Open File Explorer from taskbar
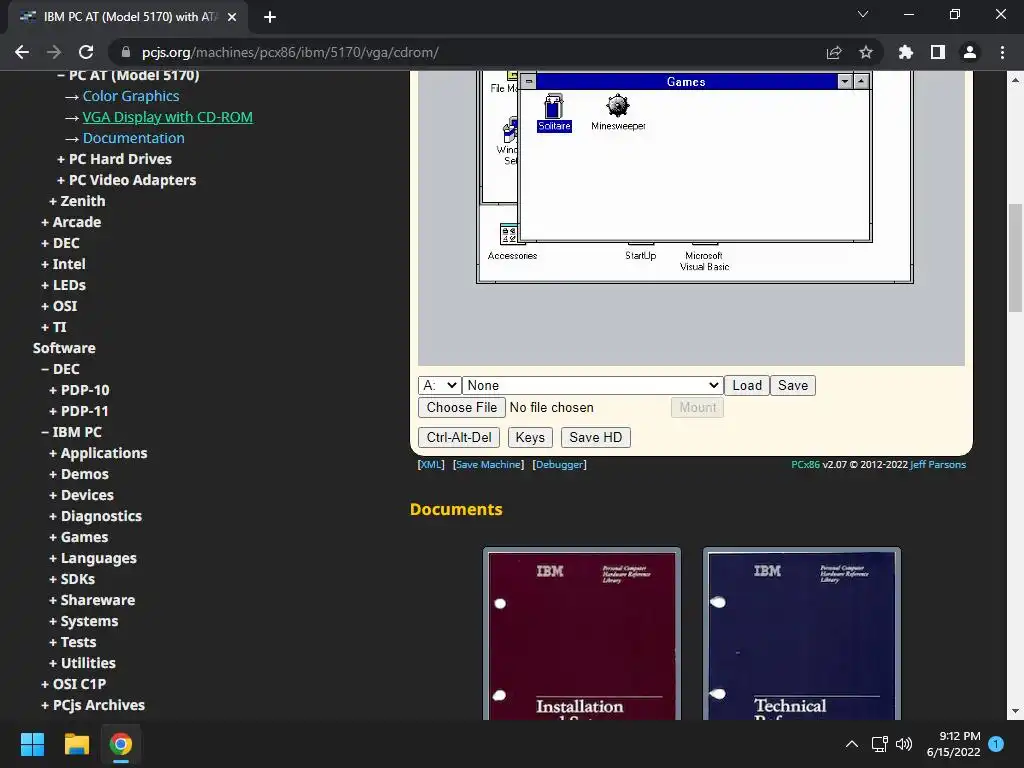 click(x=76, y=744)
